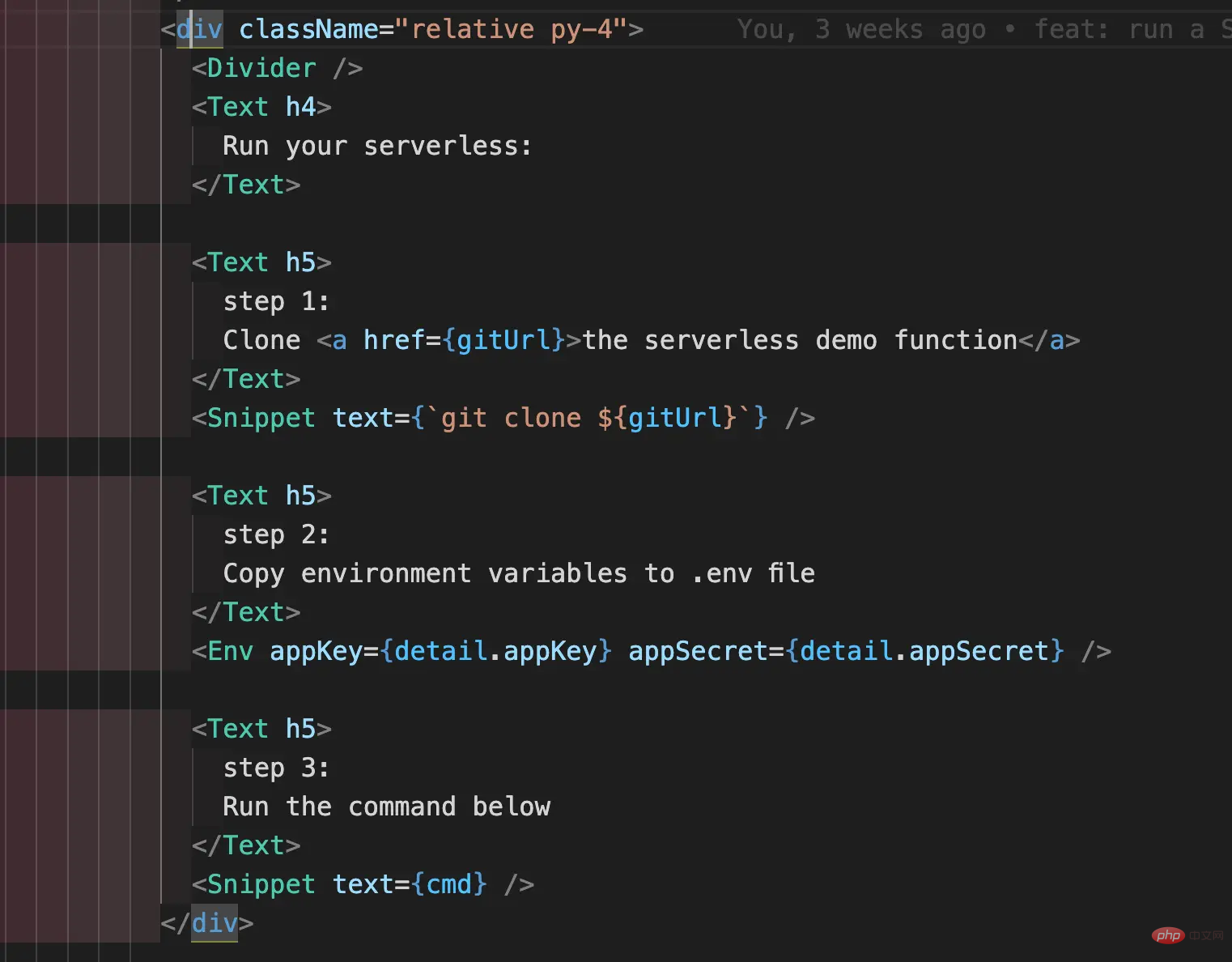Click the Env component tag name
The height and width of the screenshot is (962, 1232).
point(230,652)
